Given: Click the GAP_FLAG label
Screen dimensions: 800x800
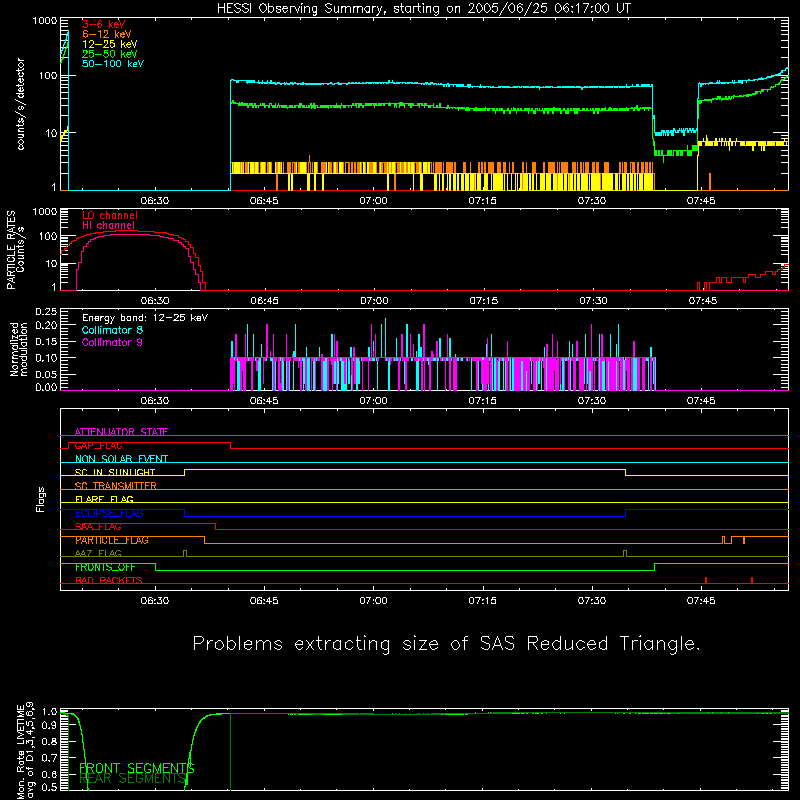Looking at the screenshot, I should point(98,445).
